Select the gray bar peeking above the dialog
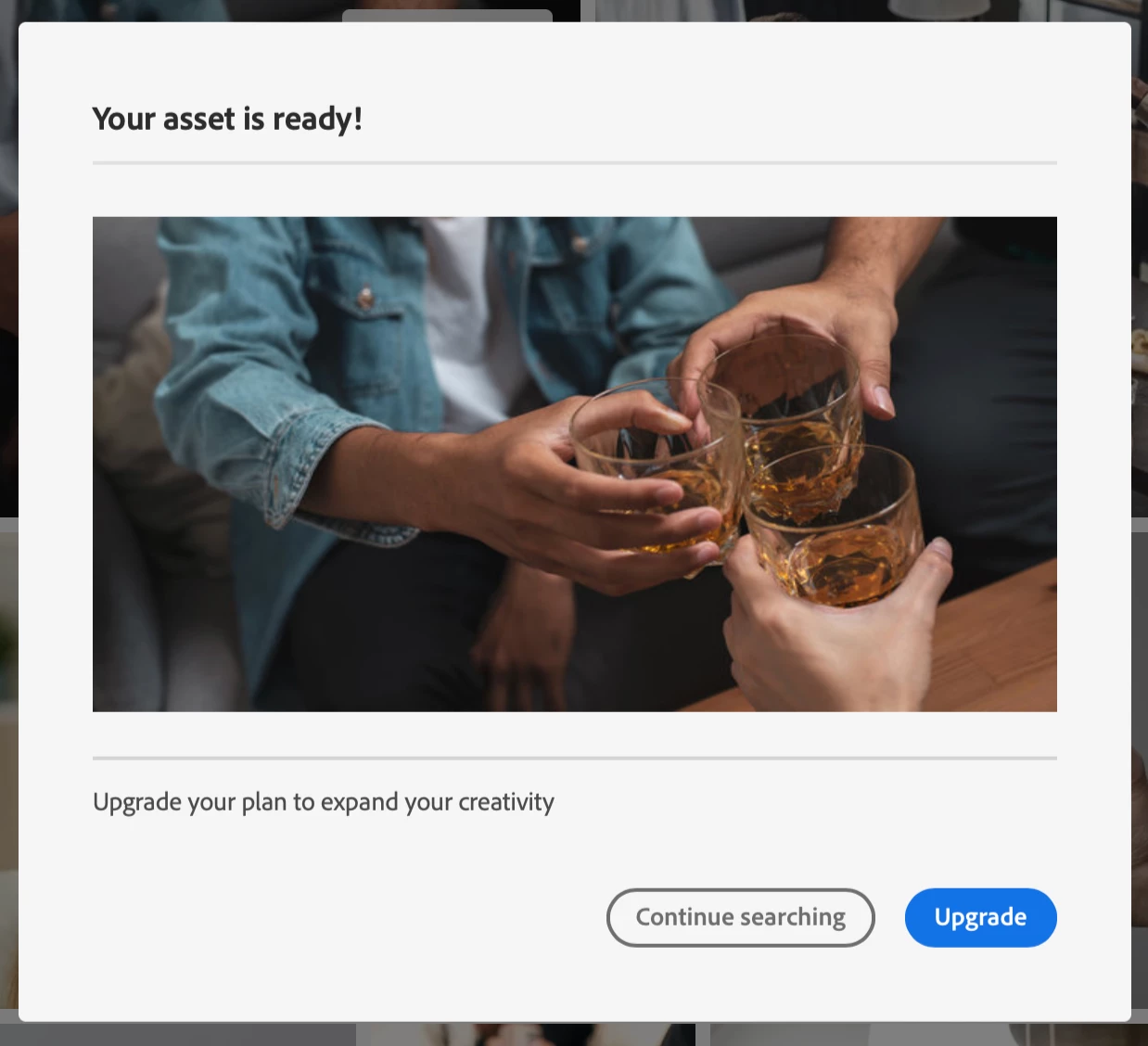Screen dimensions: 1148x1046 [x=447, y=16]
